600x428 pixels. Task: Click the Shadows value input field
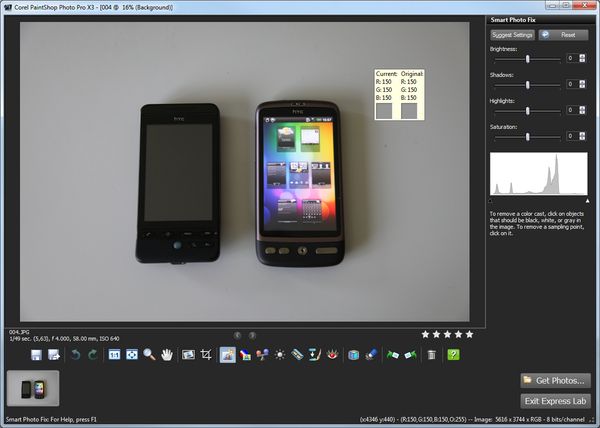pyautogui.click(x=571, y=84)
